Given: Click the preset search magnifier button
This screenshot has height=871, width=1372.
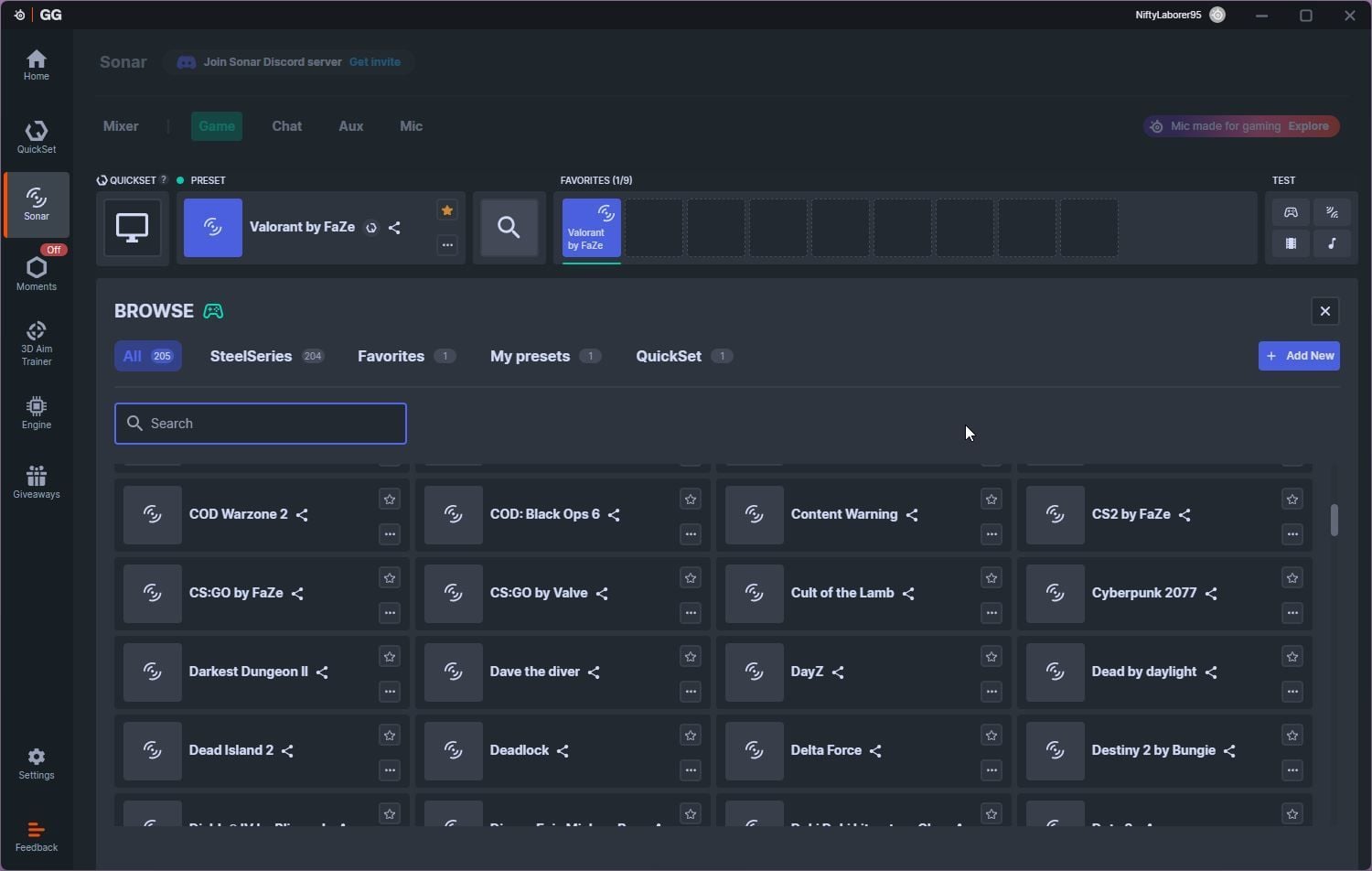Looking at the screenshot, I should (x=509, y=227).
